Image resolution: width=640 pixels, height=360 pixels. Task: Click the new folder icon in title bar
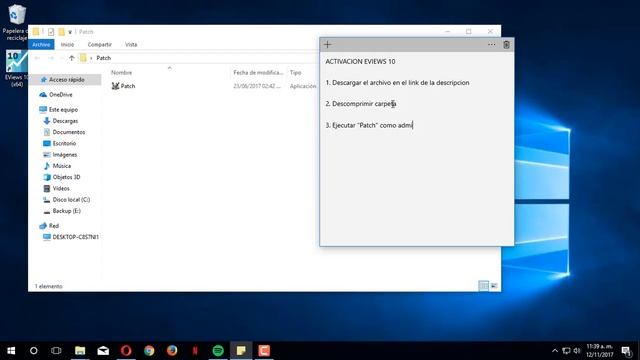(x=61, y=32)
